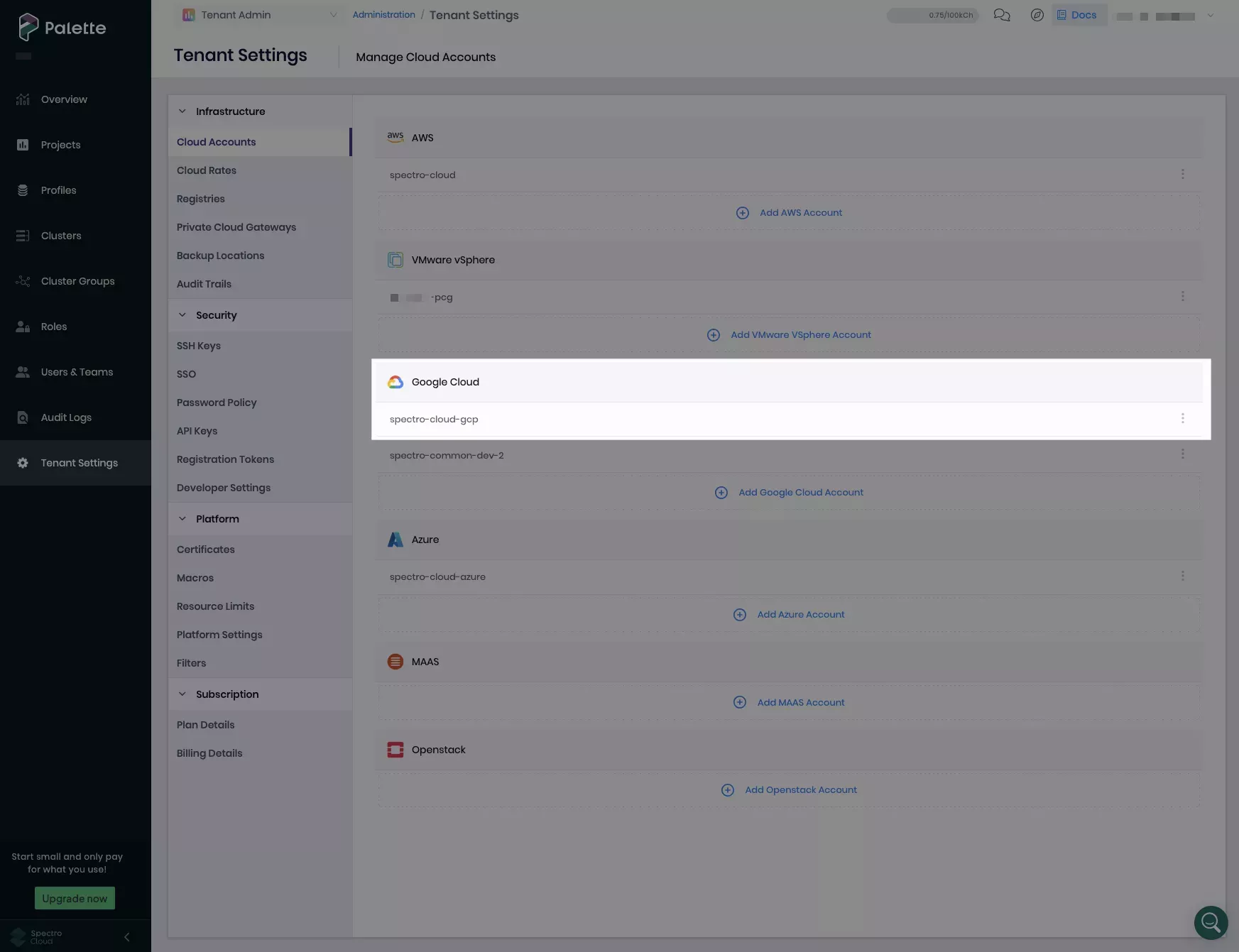
Task: Click the chat feedback icon in top bar
Action: tap(1003, 15)
